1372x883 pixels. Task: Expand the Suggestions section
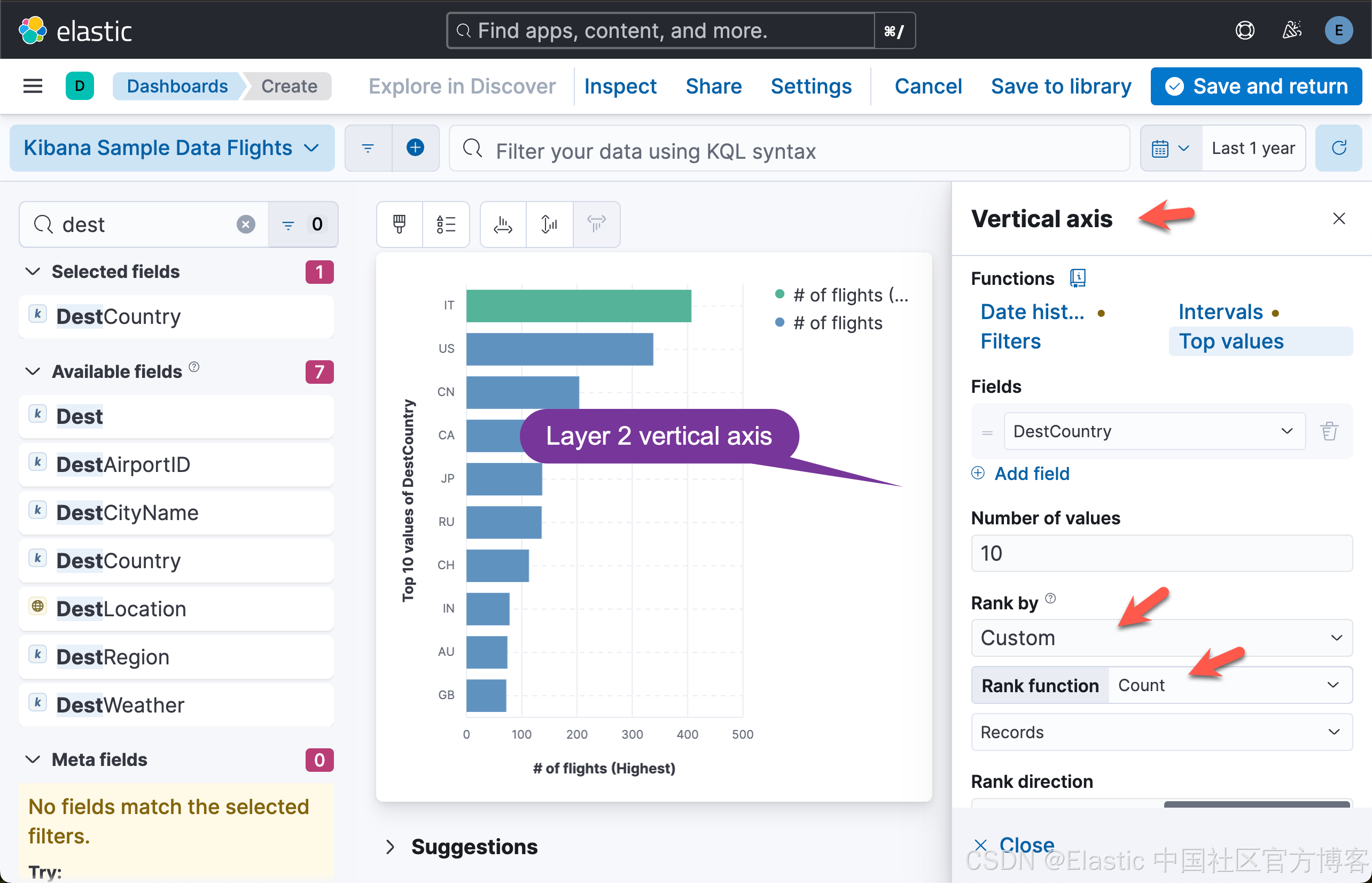[390, 846]
